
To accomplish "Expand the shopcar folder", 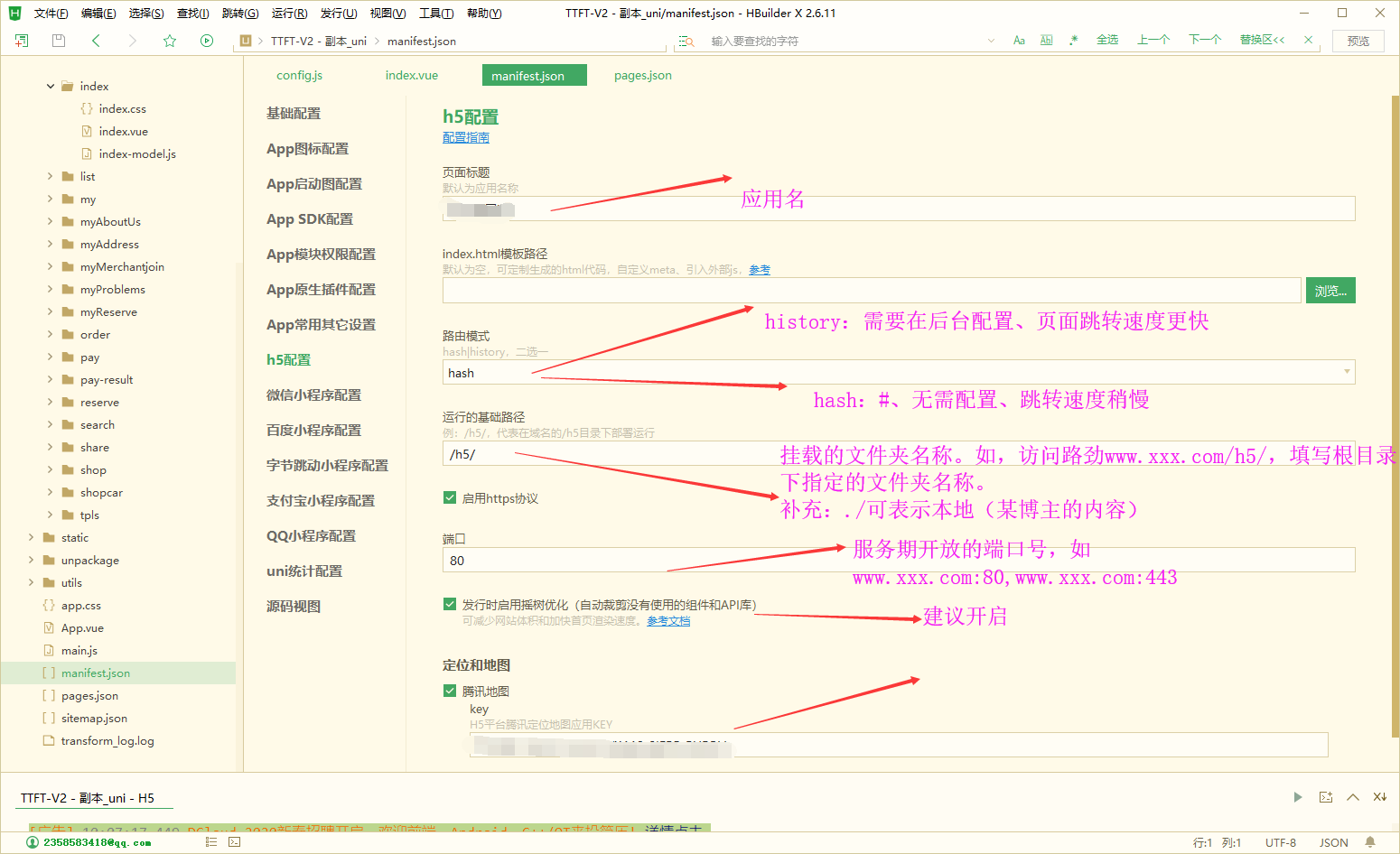I will (x=51, y=492).
